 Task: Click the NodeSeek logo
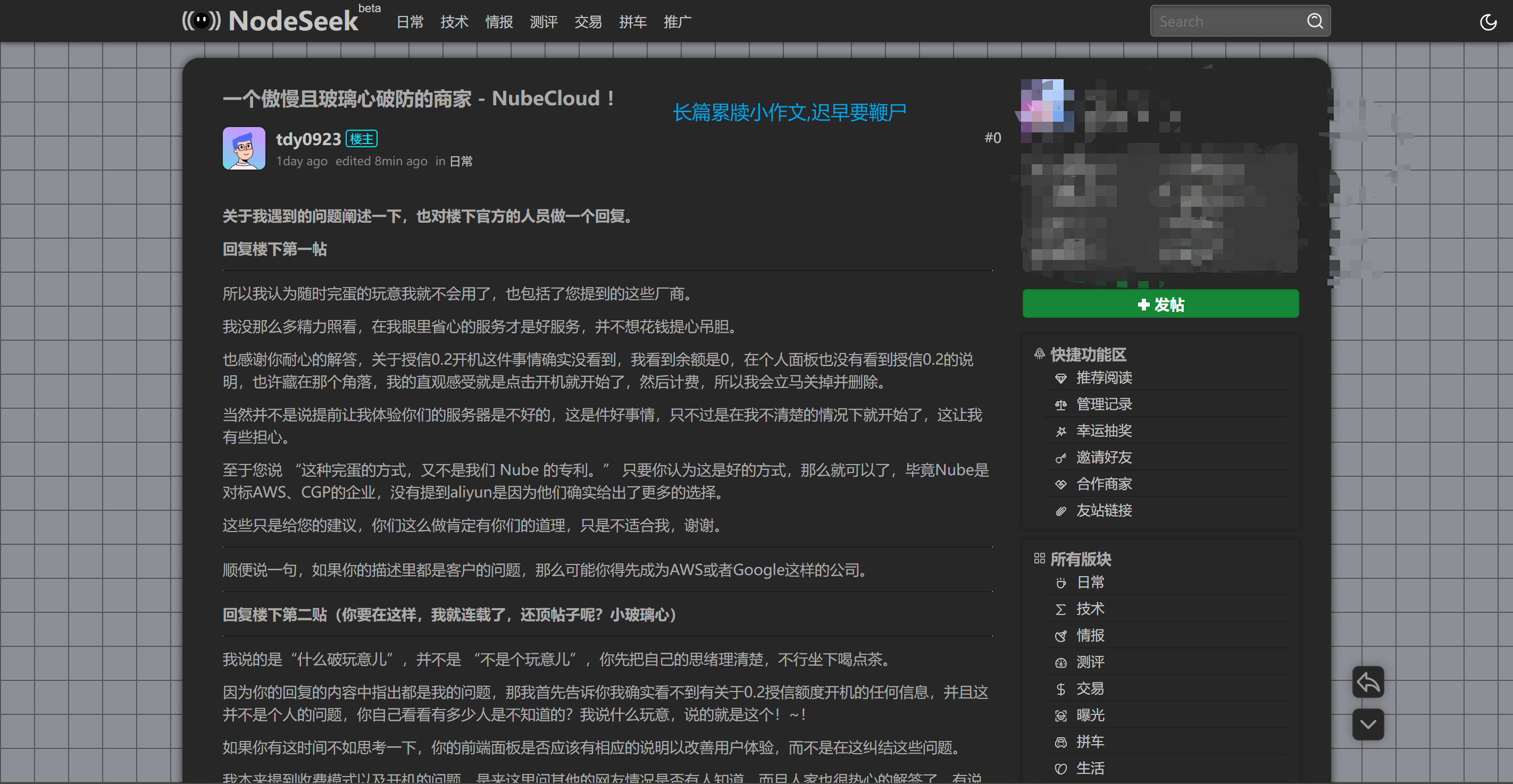pos(270,21)
